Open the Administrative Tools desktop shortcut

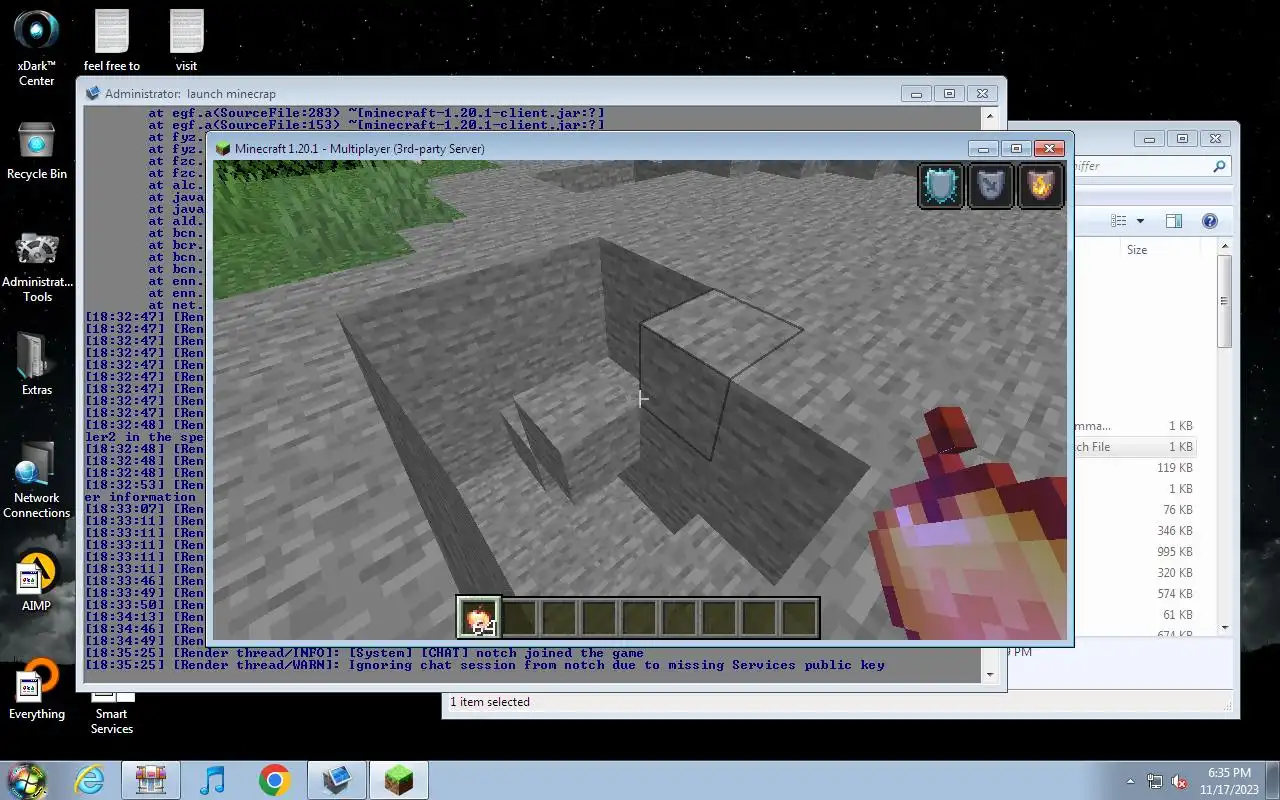(37, 268)
